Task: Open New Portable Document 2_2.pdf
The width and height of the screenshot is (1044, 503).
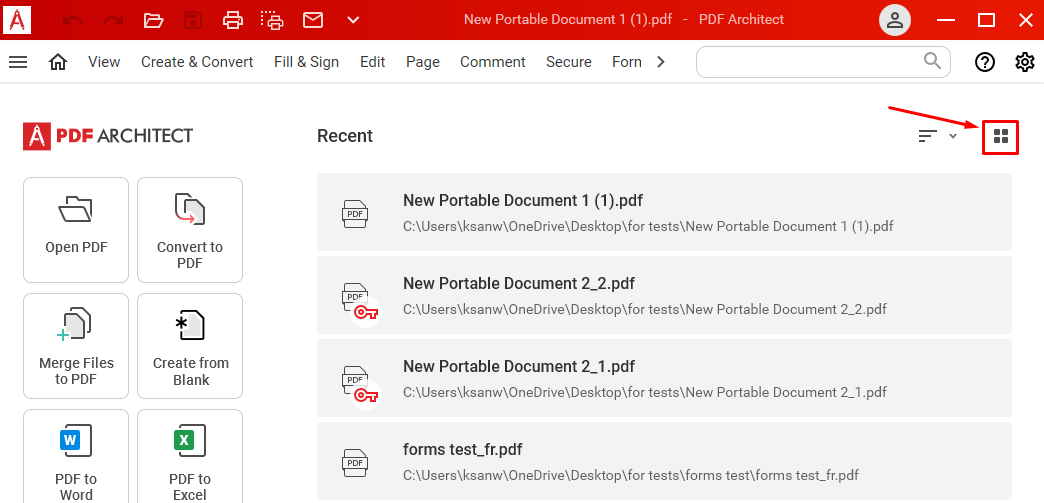Action: [664, 295]
